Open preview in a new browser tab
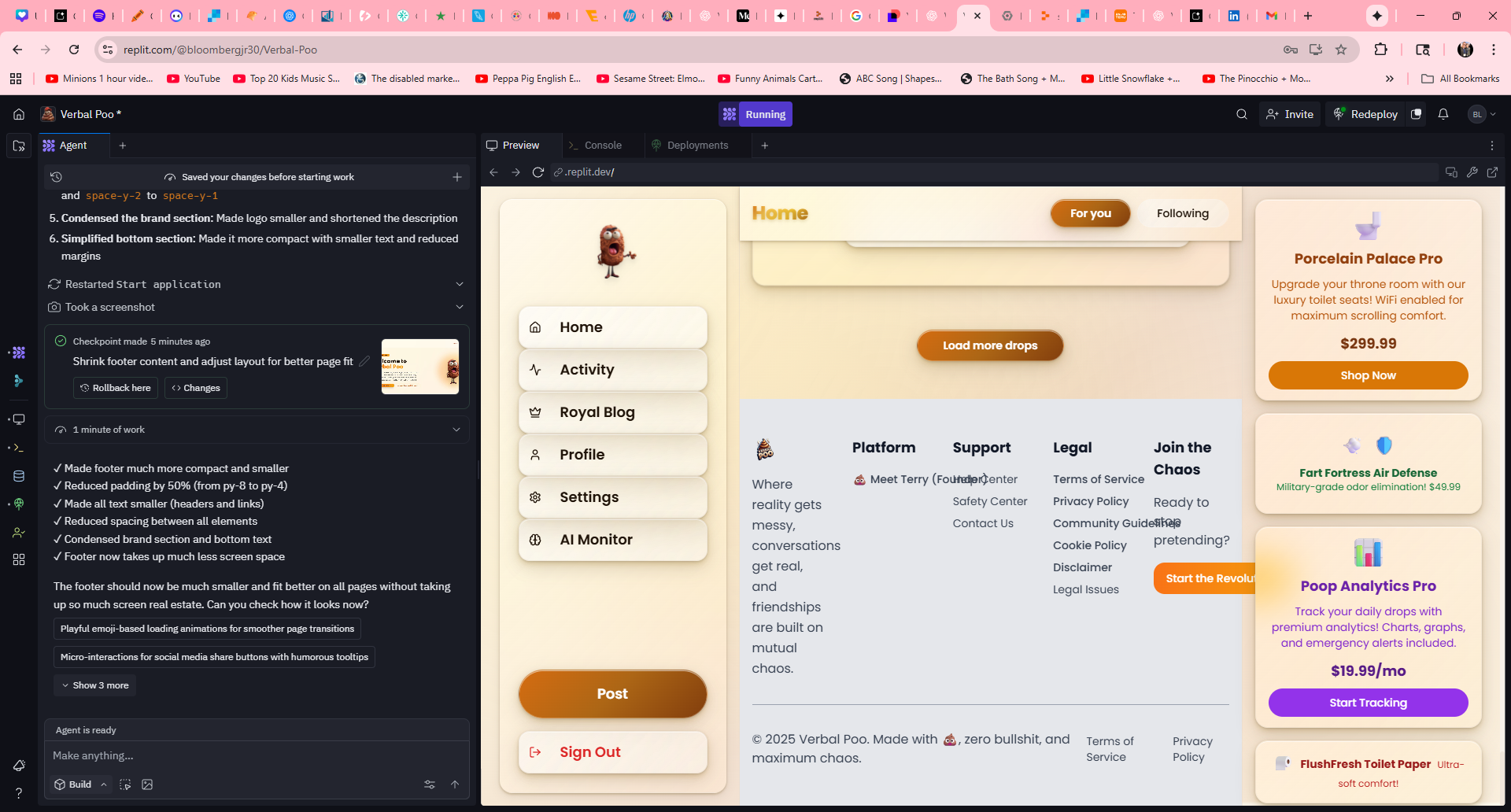1511x812 pixels. [1492, 172]
